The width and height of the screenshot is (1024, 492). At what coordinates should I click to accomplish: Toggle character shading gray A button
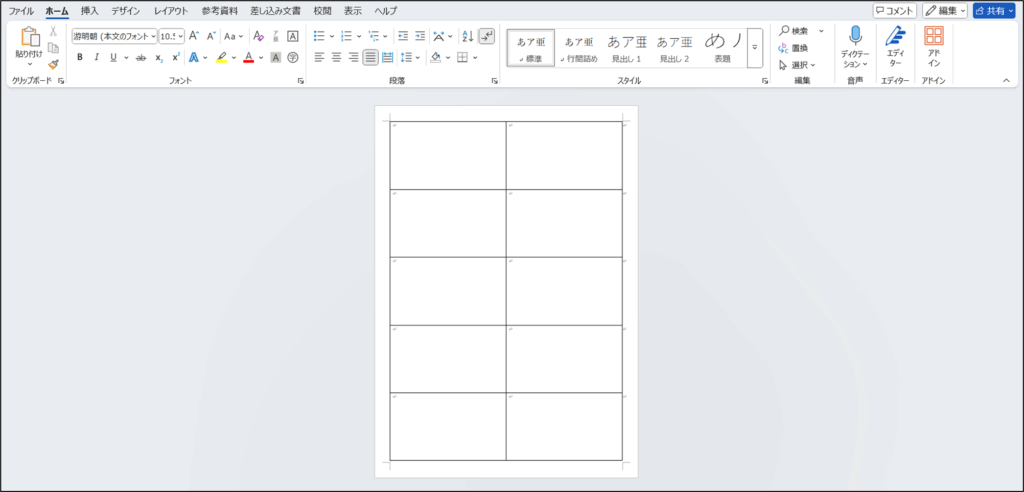click(276, 57)
